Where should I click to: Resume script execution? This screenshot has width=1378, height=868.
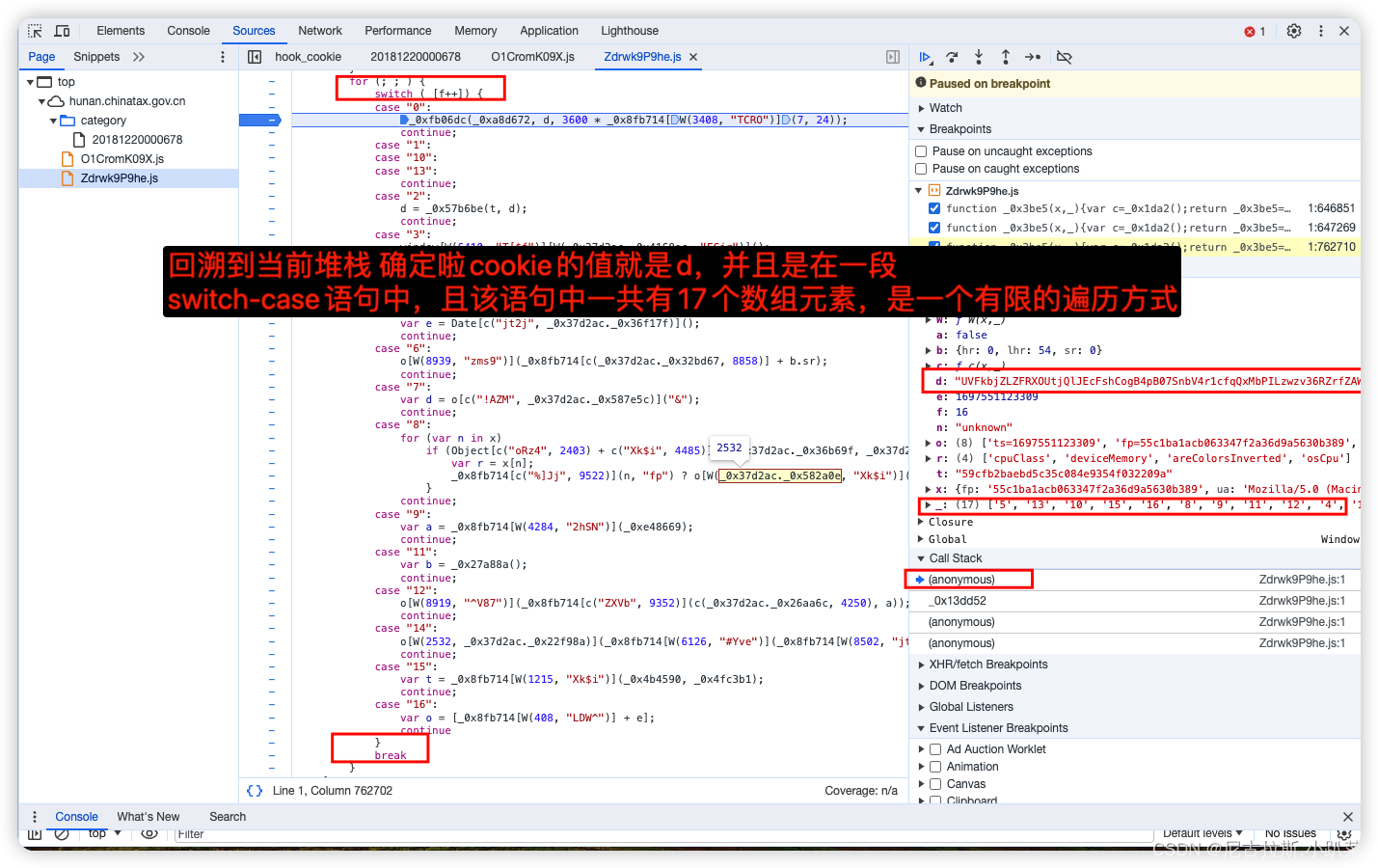click(924, 57)
